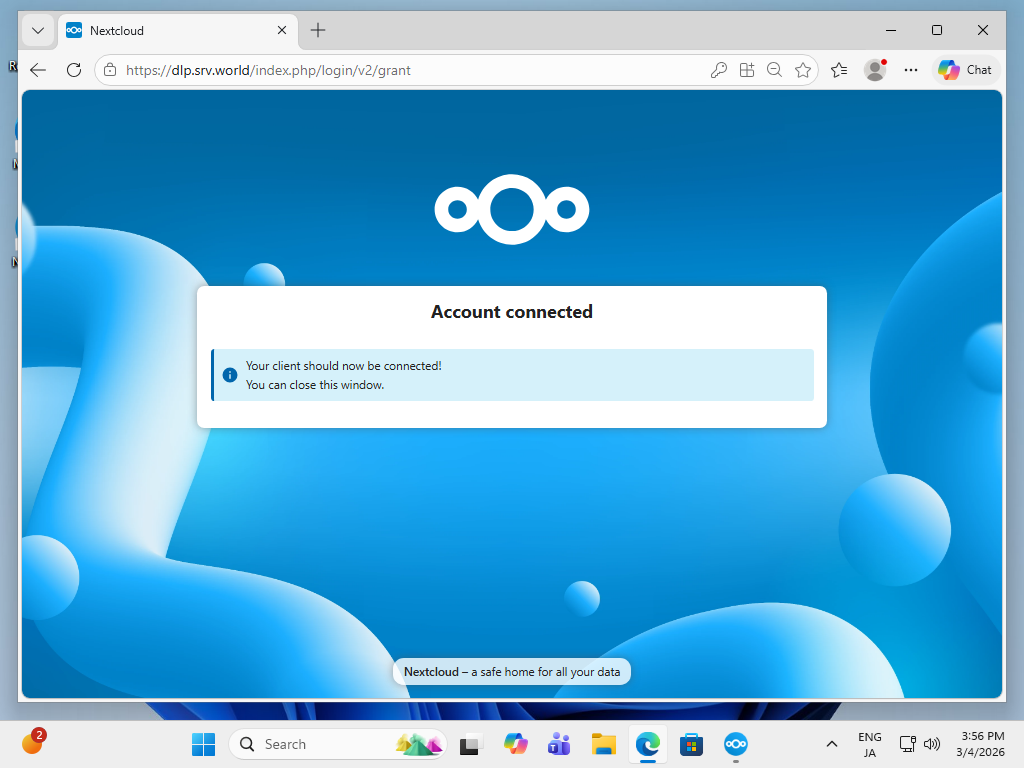Viewport: 1024px width, 768px height.
Task: Open File Explorer from taskbar
Action: tap(603, 744)
